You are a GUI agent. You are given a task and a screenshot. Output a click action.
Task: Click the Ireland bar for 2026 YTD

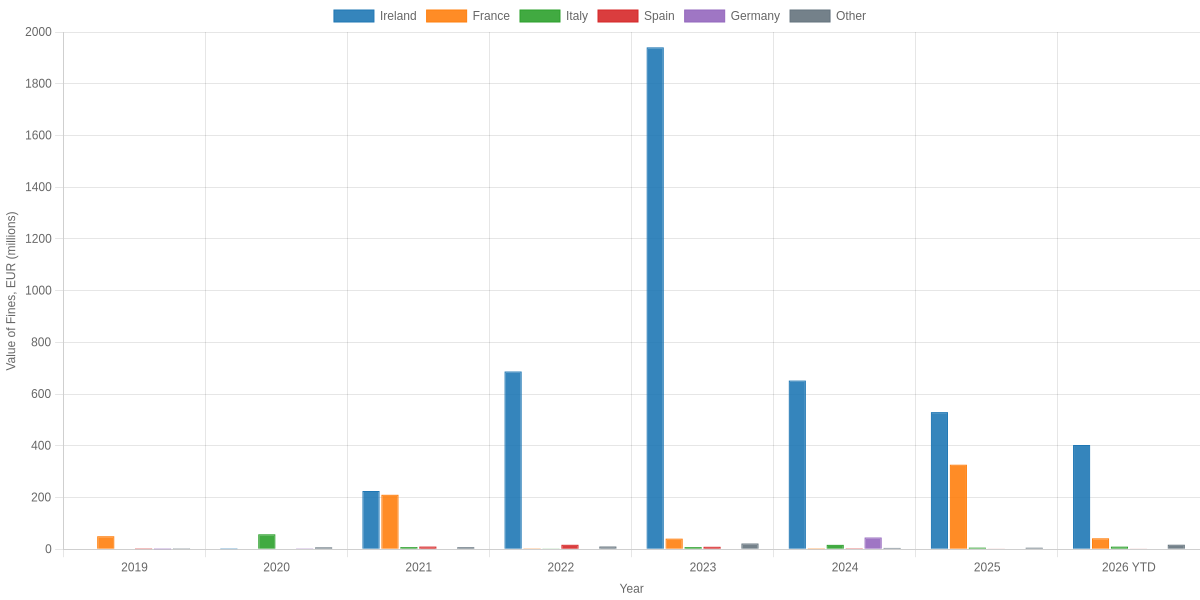click(1081, 497)
